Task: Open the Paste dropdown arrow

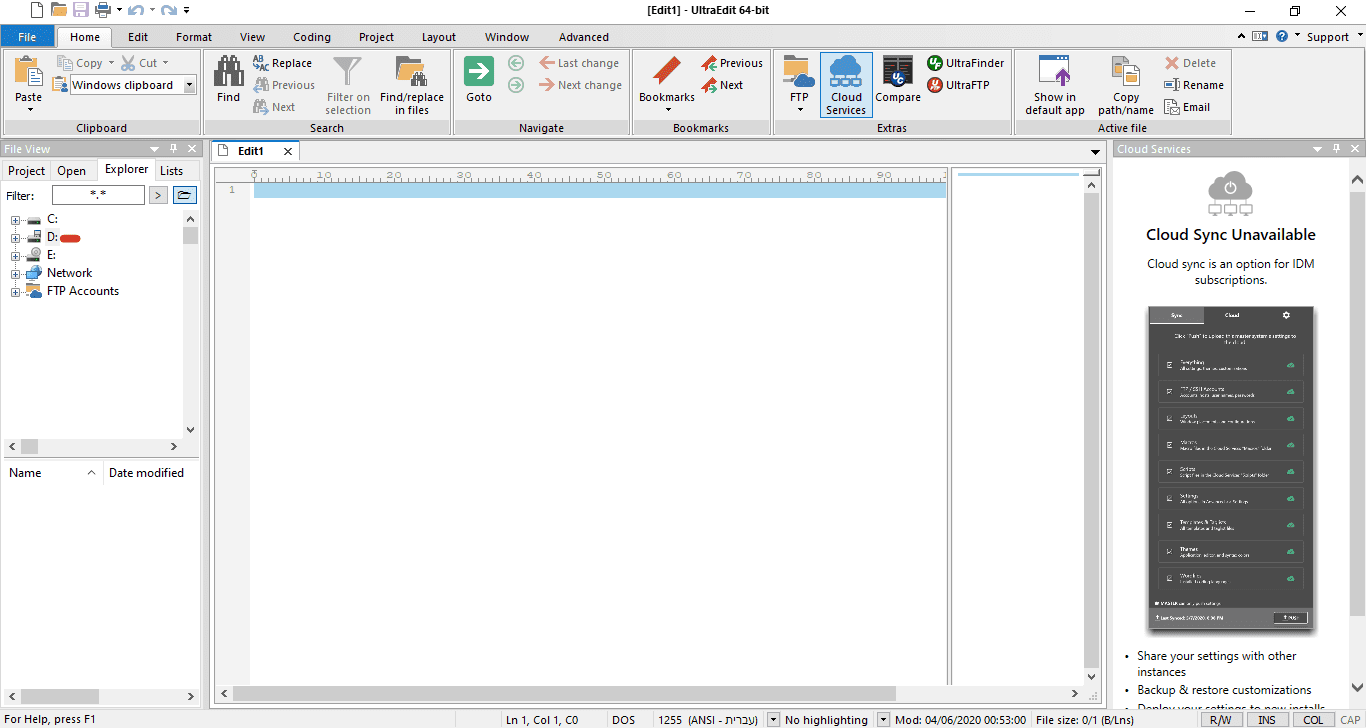Action: coord(29,109)
